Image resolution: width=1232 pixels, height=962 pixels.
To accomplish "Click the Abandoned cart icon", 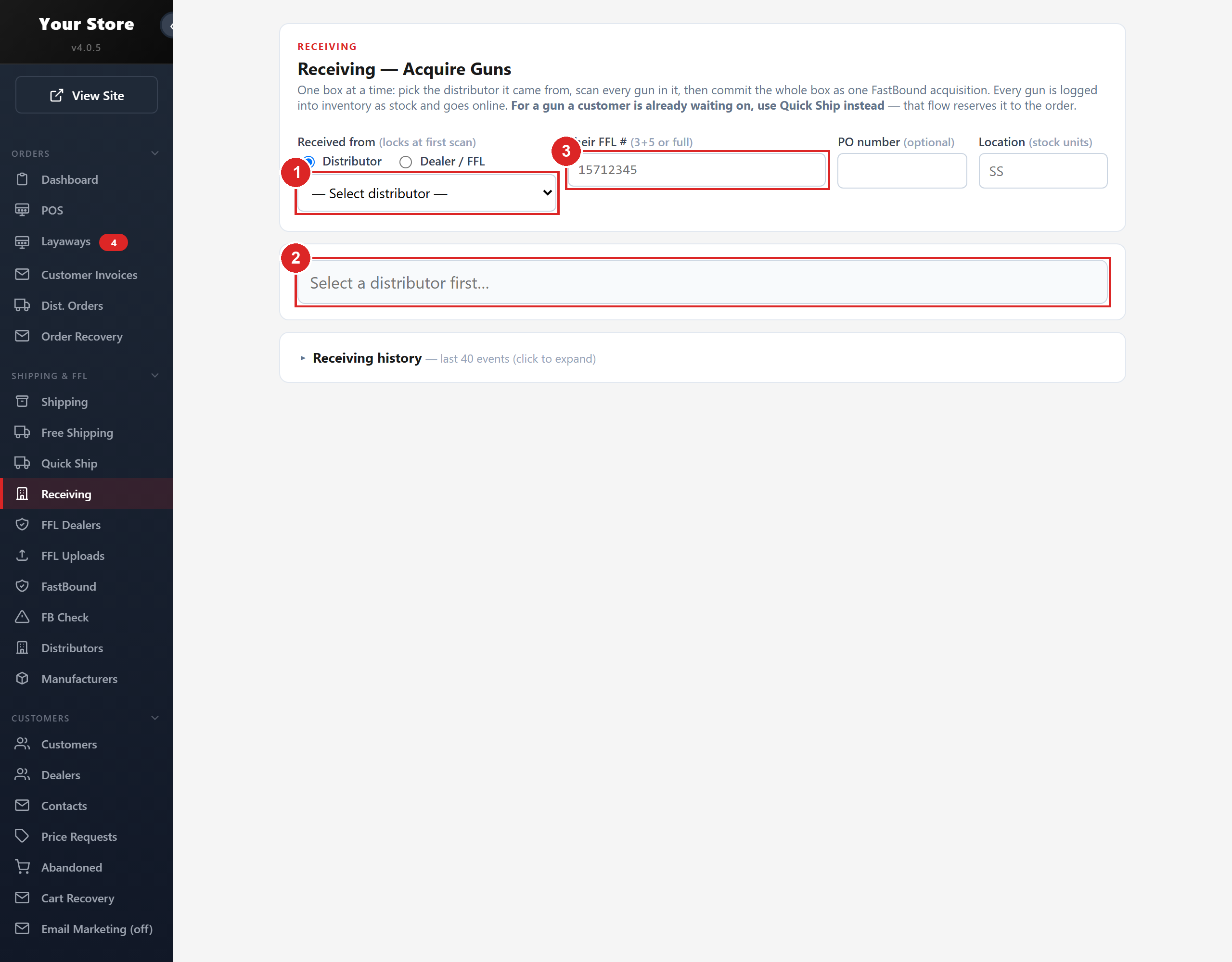I will coord(22,867).
